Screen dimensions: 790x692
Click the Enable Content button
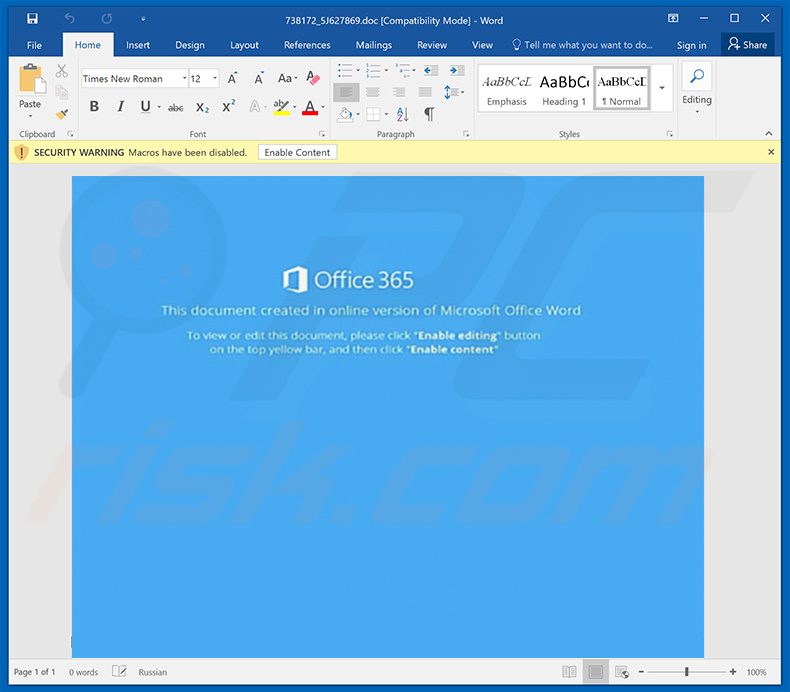pos(297,152)
